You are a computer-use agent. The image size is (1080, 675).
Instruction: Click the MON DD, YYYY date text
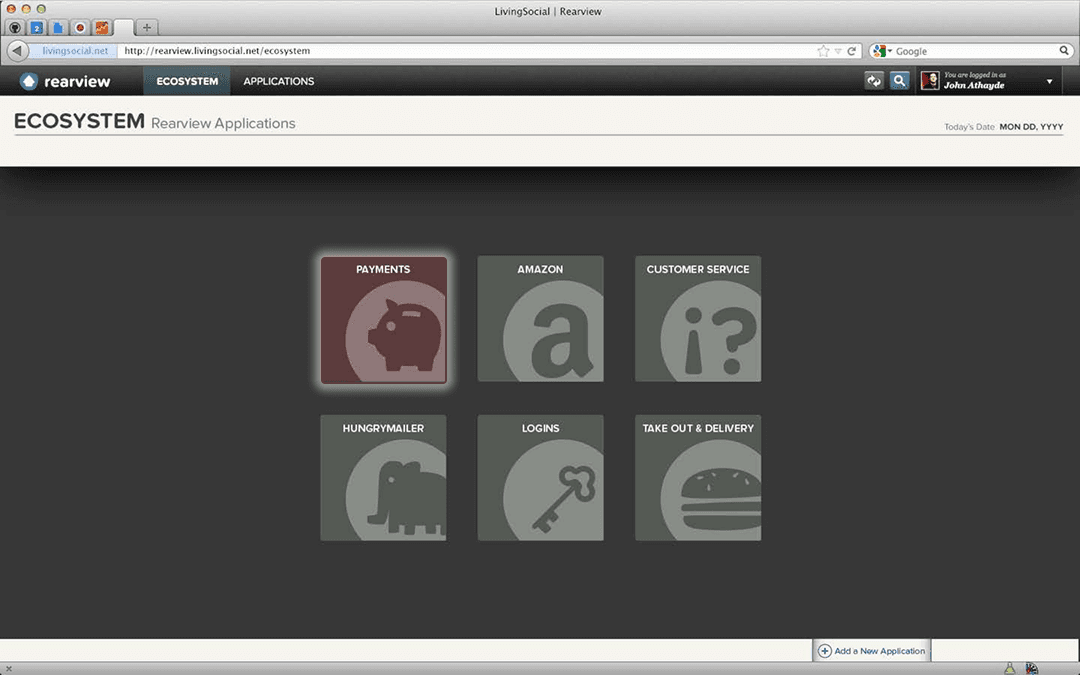[x=1031, y=127]
